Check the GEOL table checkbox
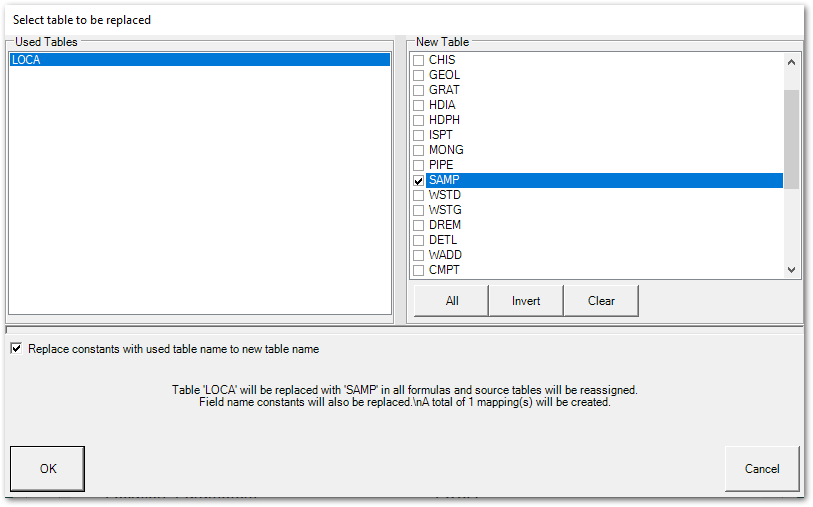This screenshot has width=813, height=507. tap(418, 75)
